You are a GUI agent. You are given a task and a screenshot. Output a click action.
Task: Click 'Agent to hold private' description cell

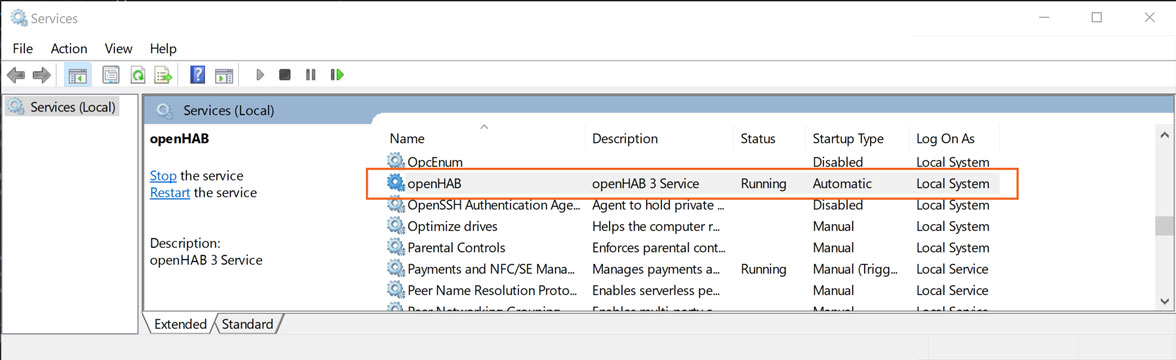(658, 205)
